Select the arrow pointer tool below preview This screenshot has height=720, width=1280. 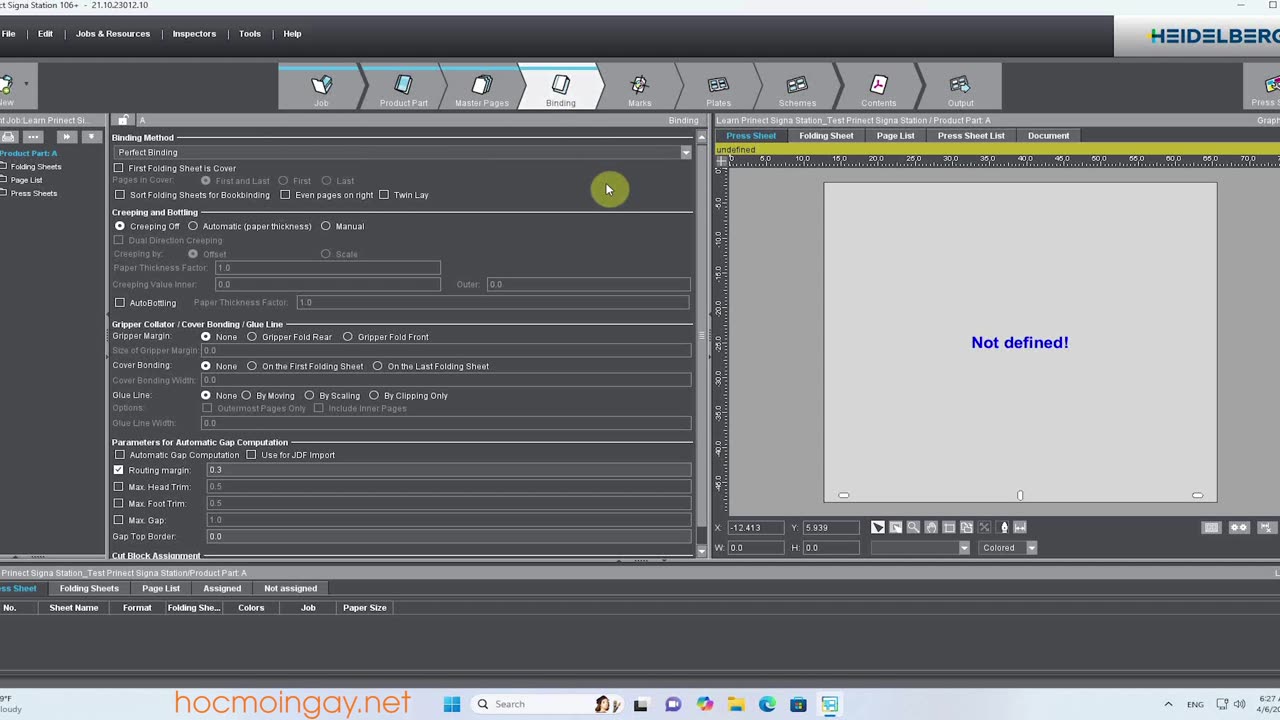[878, 527]
